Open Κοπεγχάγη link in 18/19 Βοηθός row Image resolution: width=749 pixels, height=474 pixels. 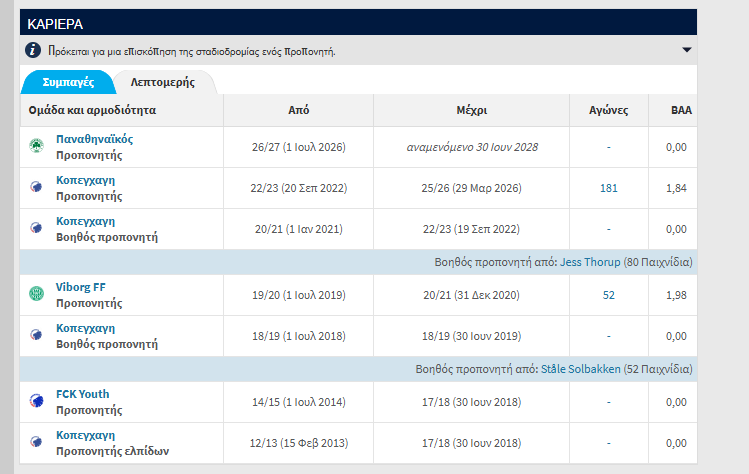[x=86, y=328]
